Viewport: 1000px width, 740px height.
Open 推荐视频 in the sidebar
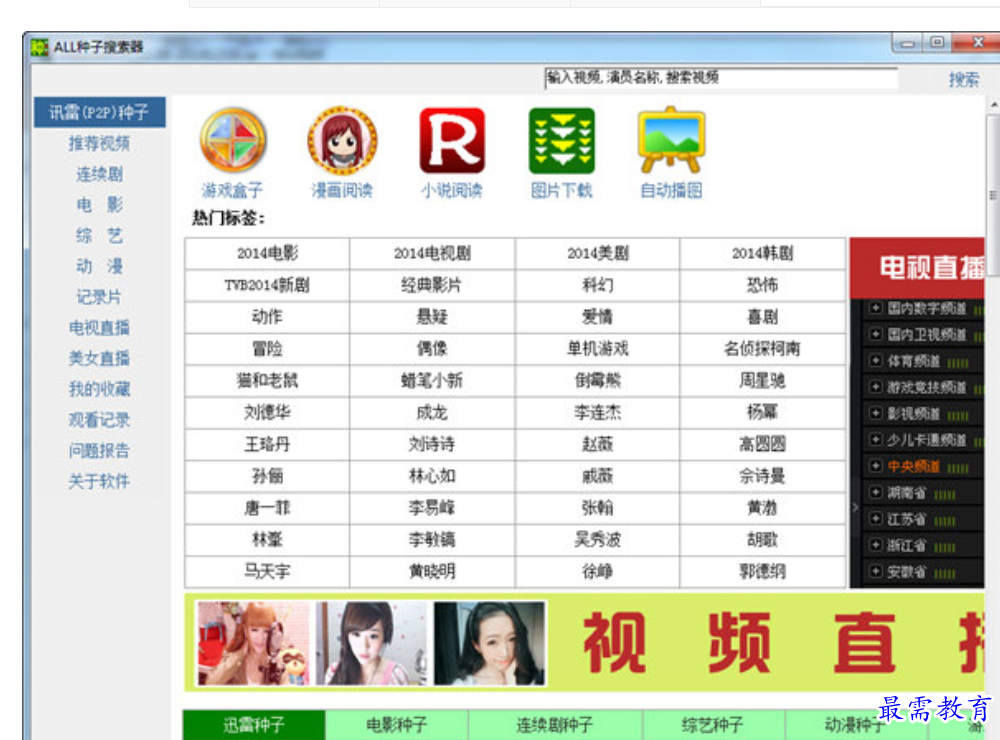click(99, 143)
